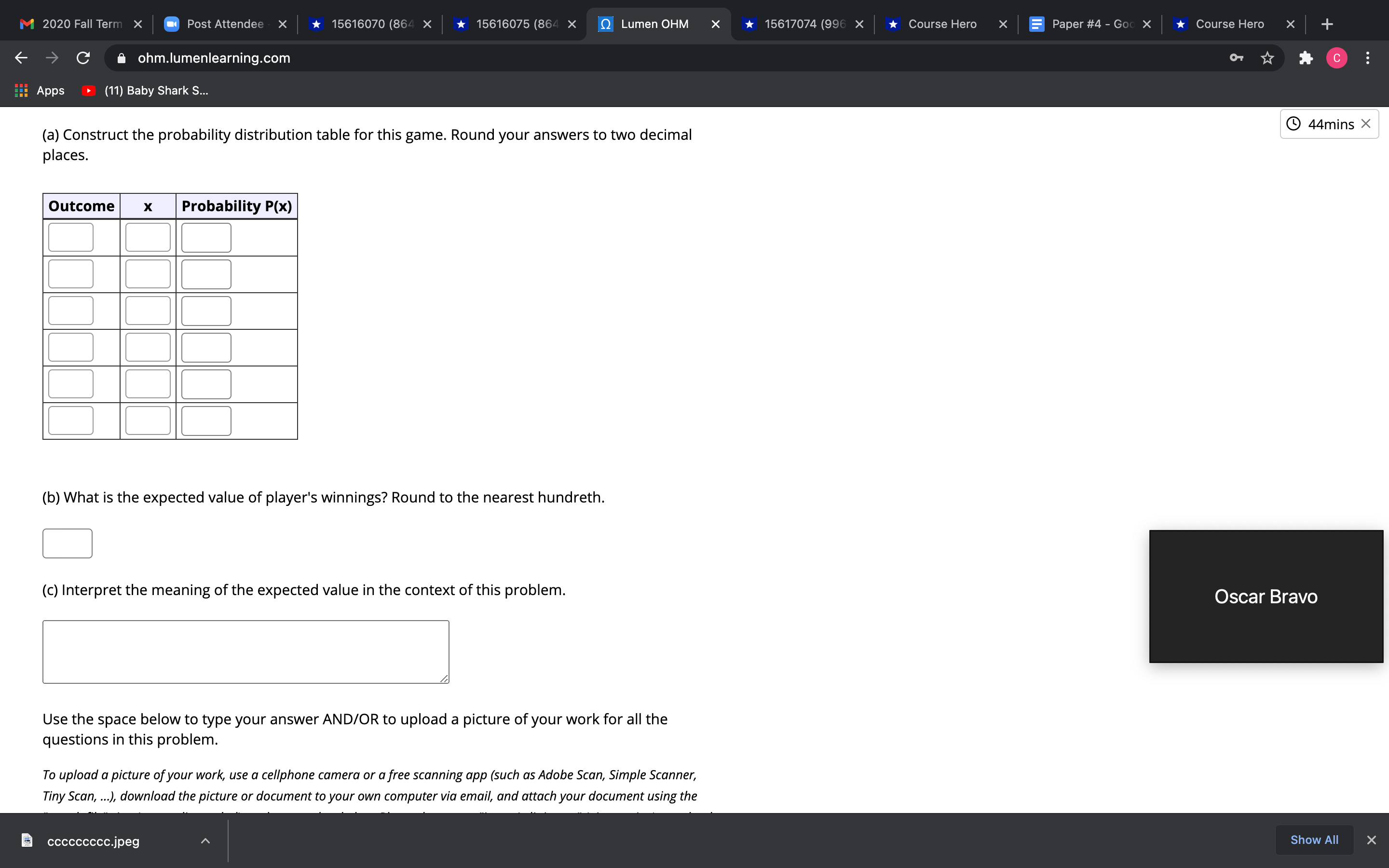This screenshot has height=868, width=1389.
Task: Click the bookmark star icon in address bar
Action: tap(1266, 57)
